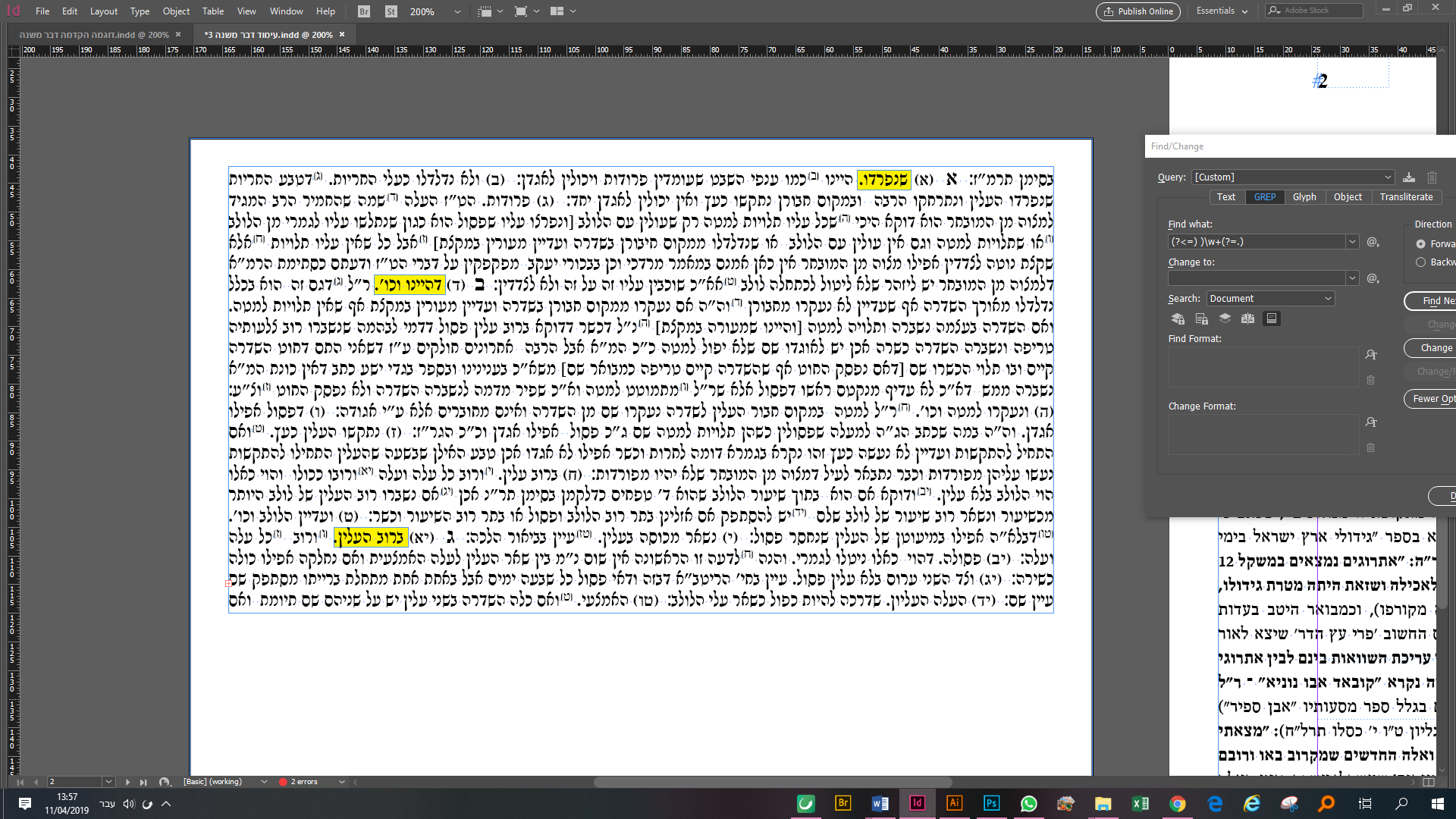Open Go to Bridge icon

tap(364, 11)
